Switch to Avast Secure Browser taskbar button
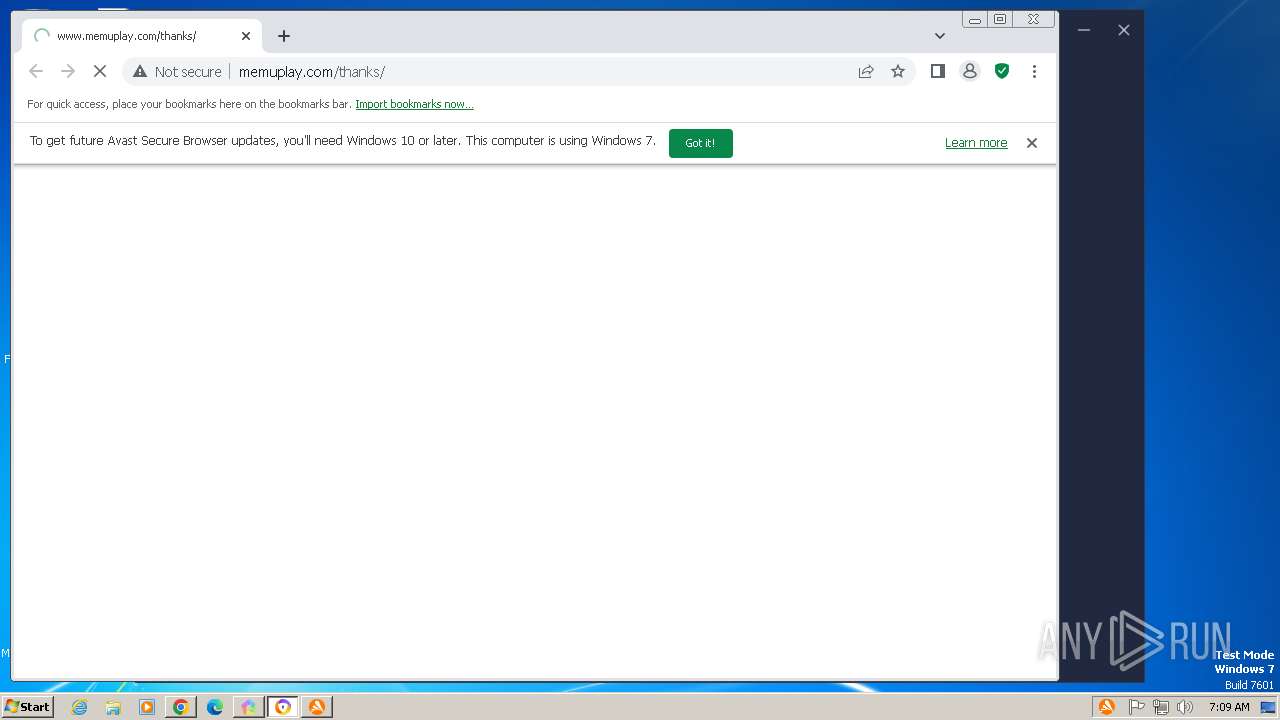1280x720 pixels. point(283,707)
